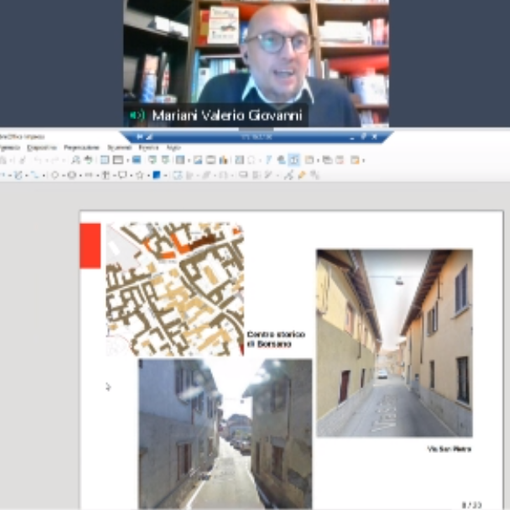Expand the table dropdown arrow
Screen dimensions: 510x510
[189, 161]
